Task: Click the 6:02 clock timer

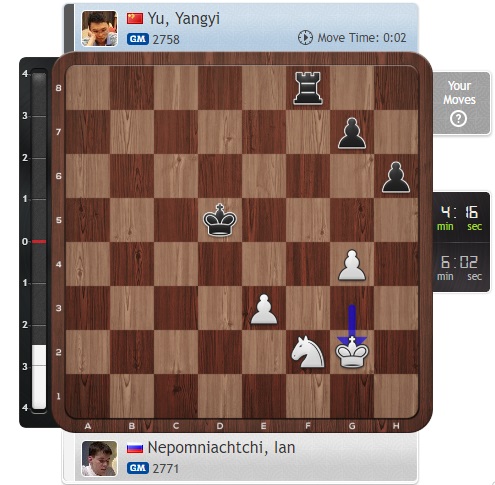Action: (x=460, y=267)
